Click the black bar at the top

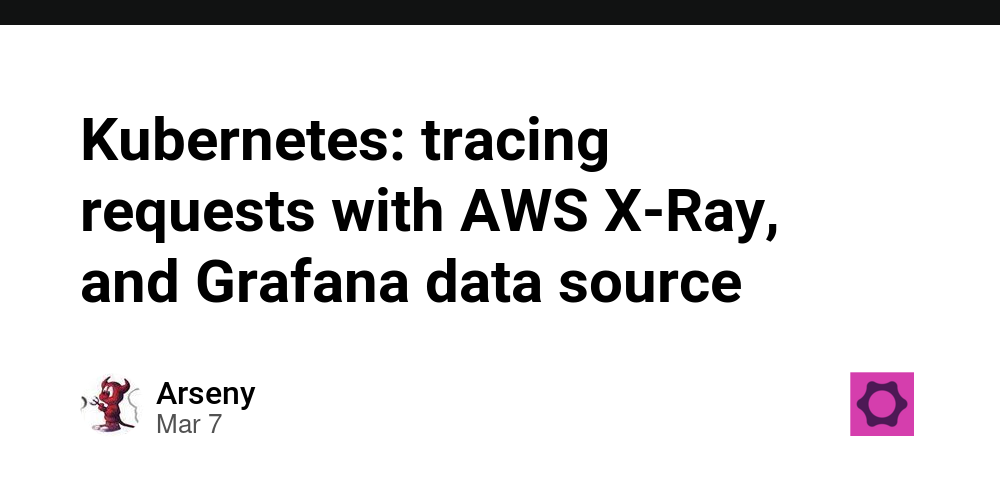click(x=500, y=12)
